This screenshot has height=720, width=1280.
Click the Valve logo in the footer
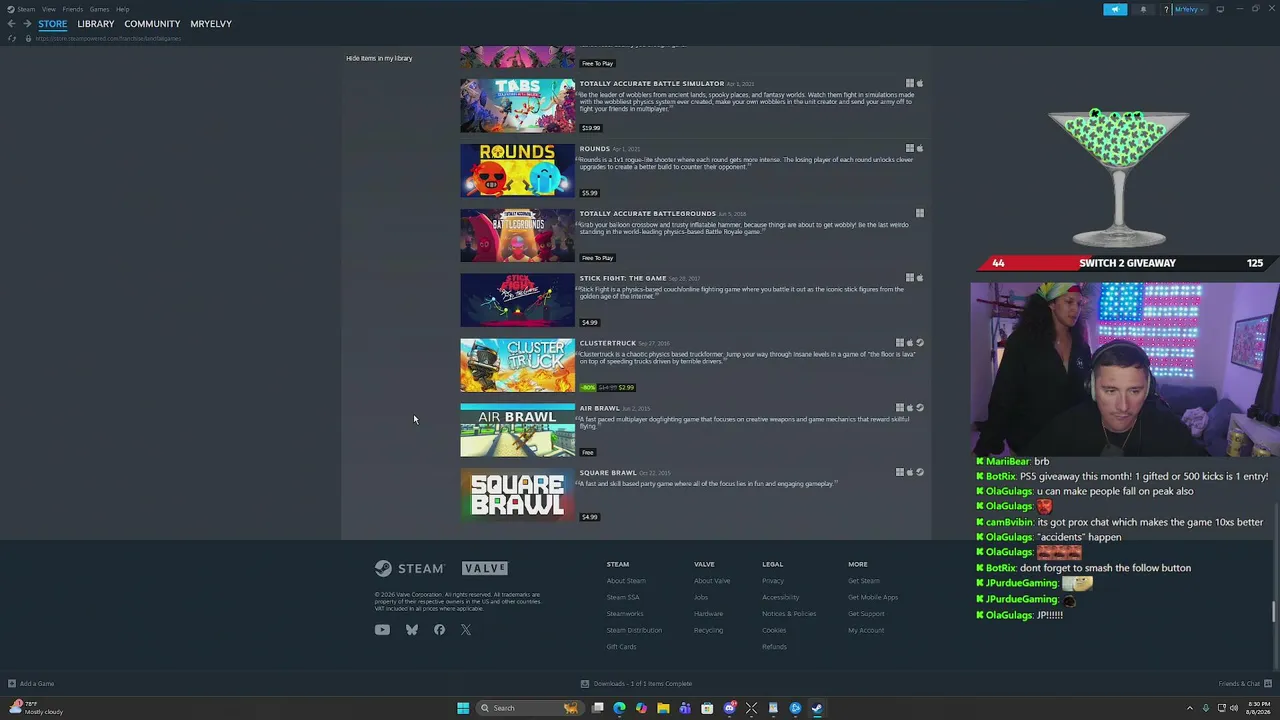(485, 568)
